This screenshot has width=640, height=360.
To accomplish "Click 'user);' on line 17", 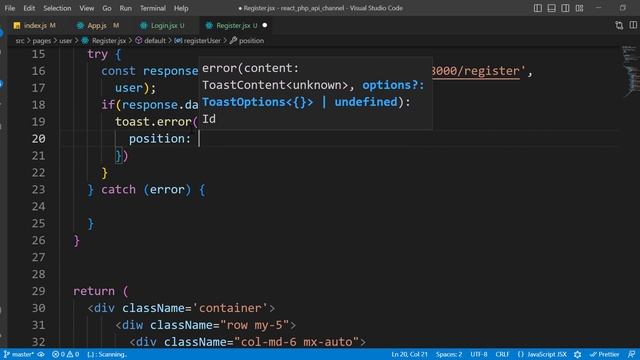I will (136, 88).
